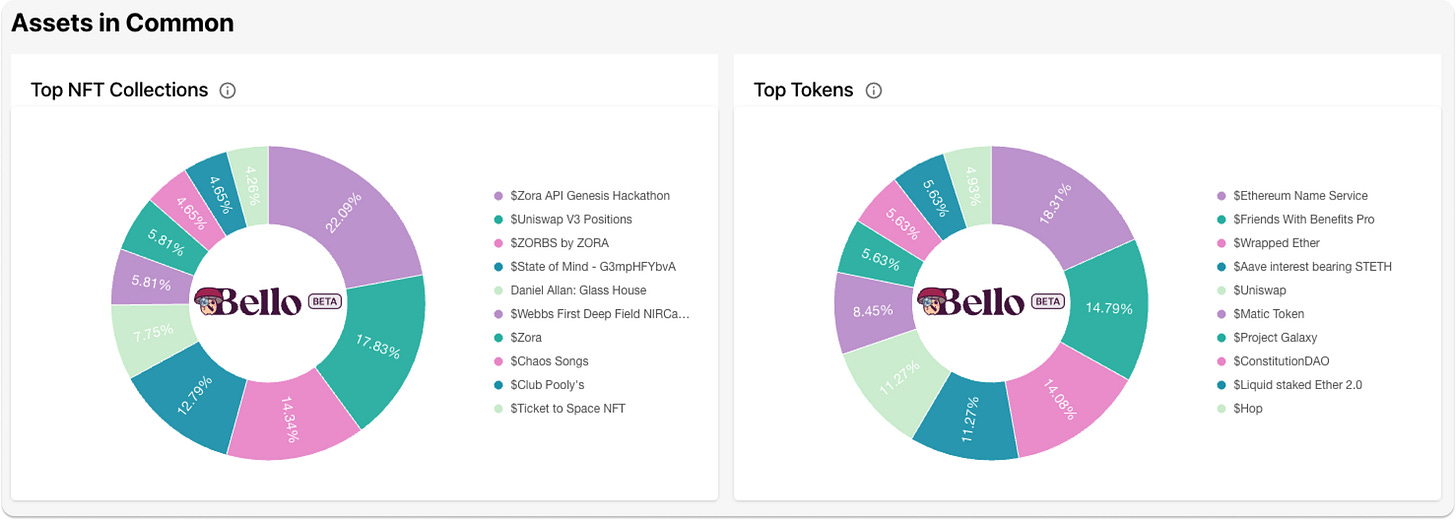Click BETA badge inside NFT Collections chart
1456x520 pixels.
pos(324,301)
